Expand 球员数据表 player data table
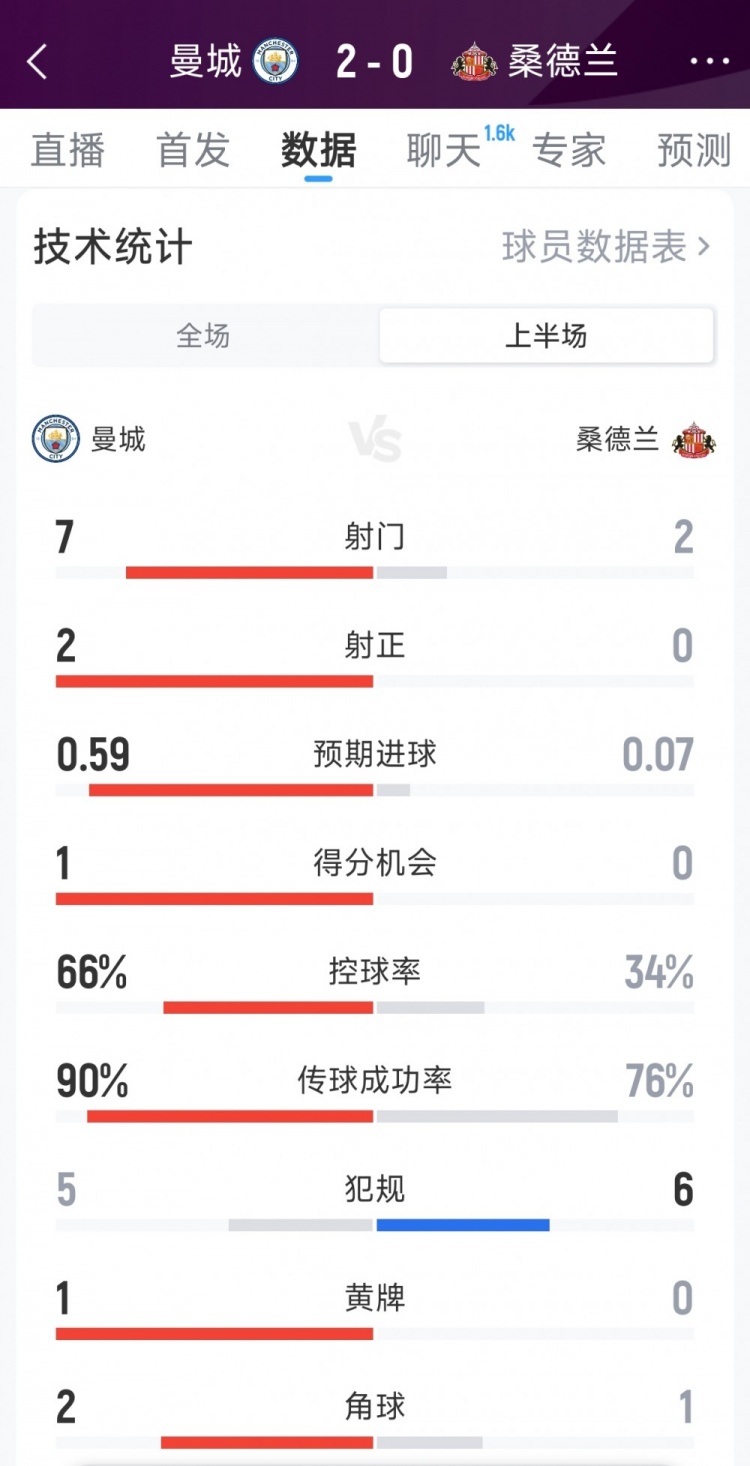Image resolution: width=750 pixels, height=1466 pixels. (x=606, y=246)
